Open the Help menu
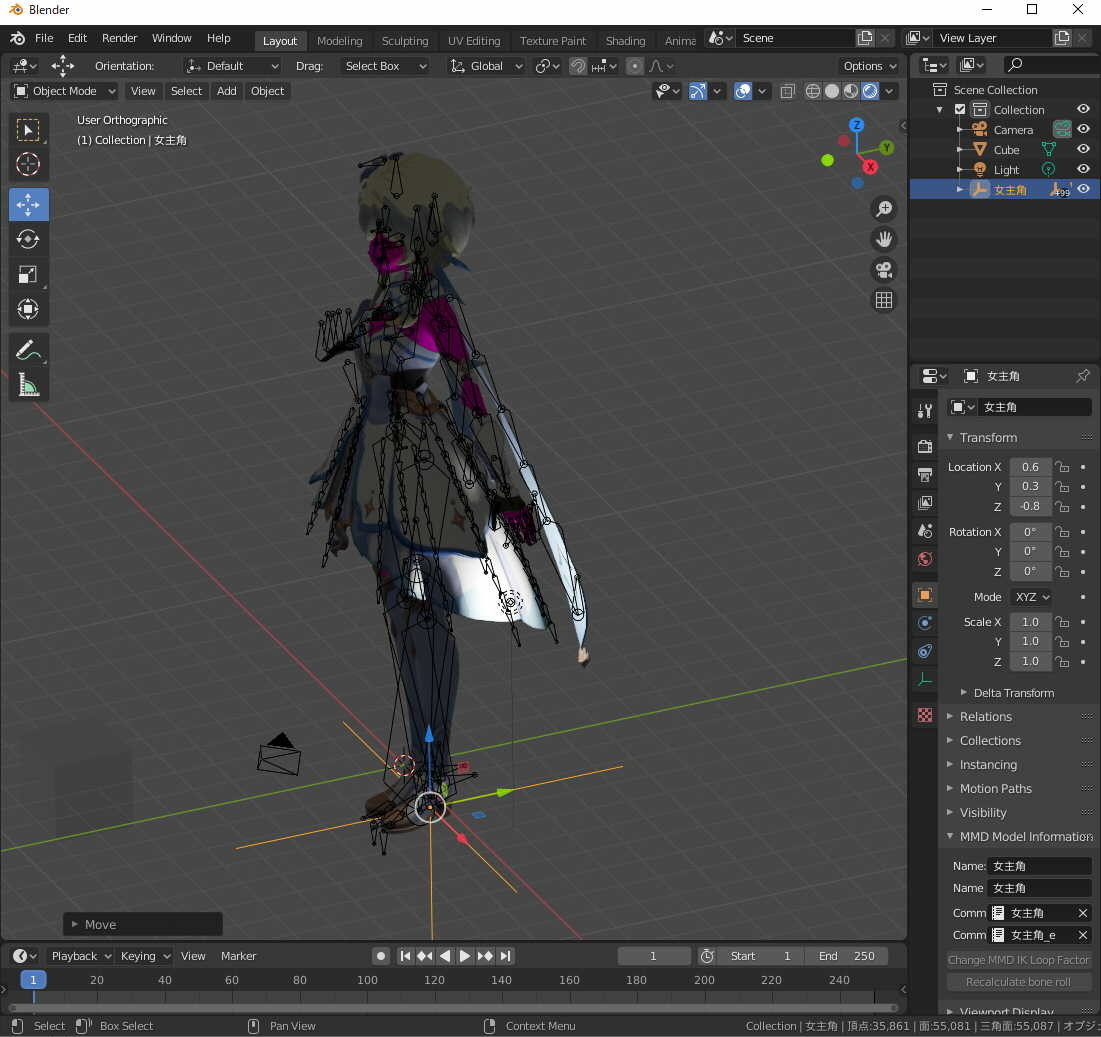The width and height of the screenshot is (1101, 1037). pos(218,38)
